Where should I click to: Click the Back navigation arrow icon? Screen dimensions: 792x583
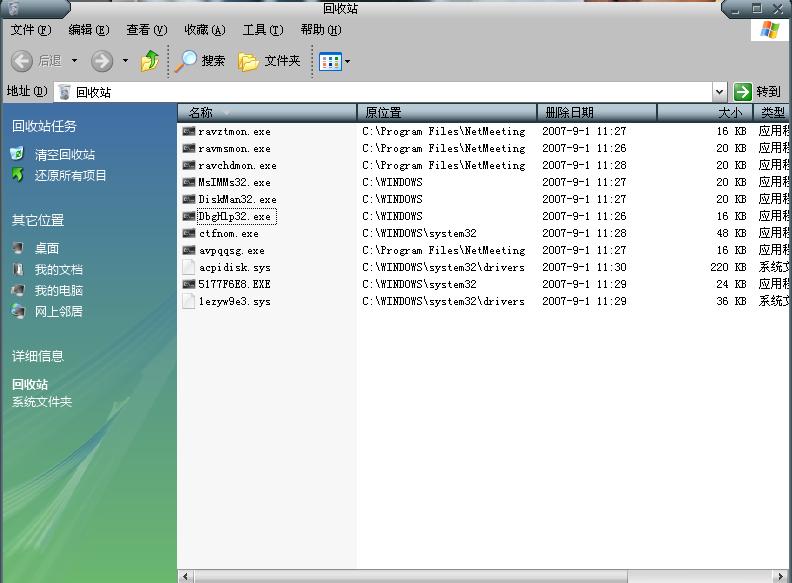[21, 61]
